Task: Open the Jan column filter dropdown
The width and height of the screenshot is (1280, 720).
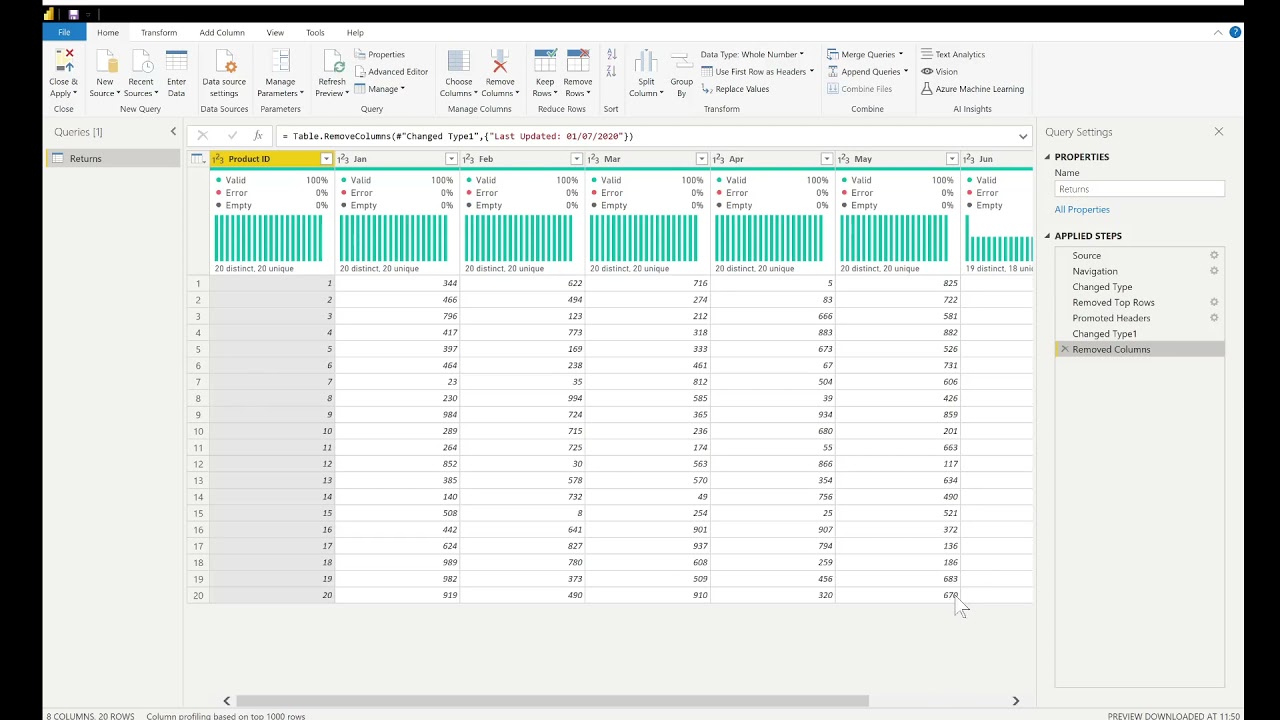Action: [451, 159]
